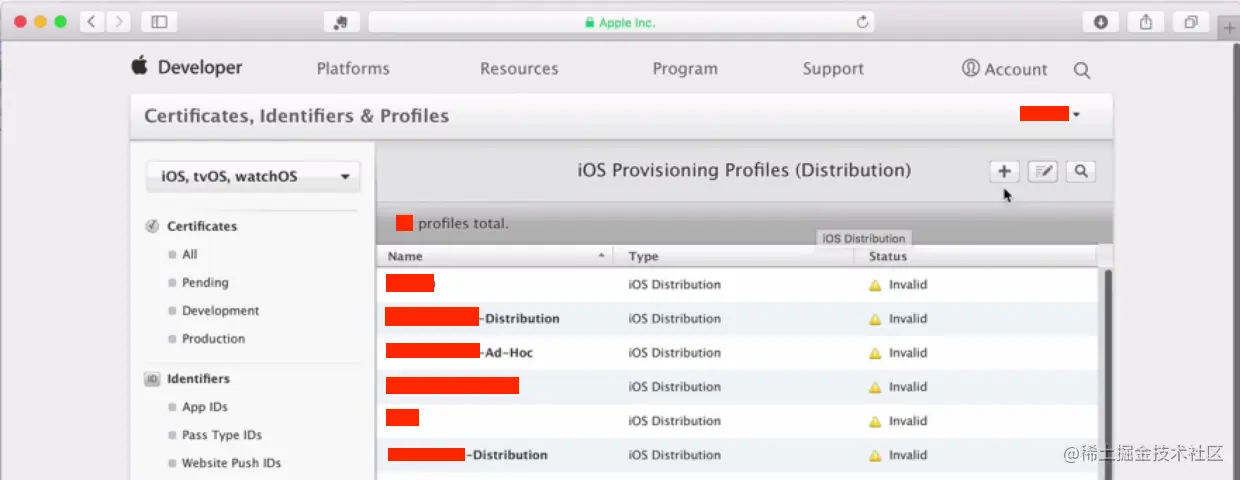
Task: Open the Resources menu
Action: tap(519, 69)
